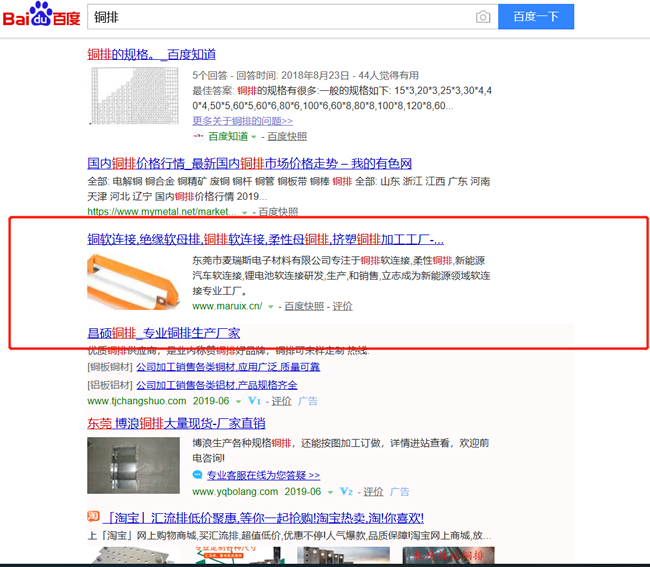650x567 pixels.
Task: Click the blue chat bubble icon
Action: pyautogui.click(x=197, y=475)
